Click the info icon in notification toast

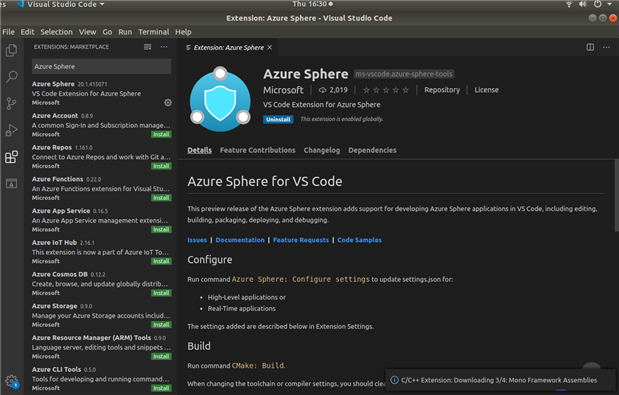tap(394, 380)
